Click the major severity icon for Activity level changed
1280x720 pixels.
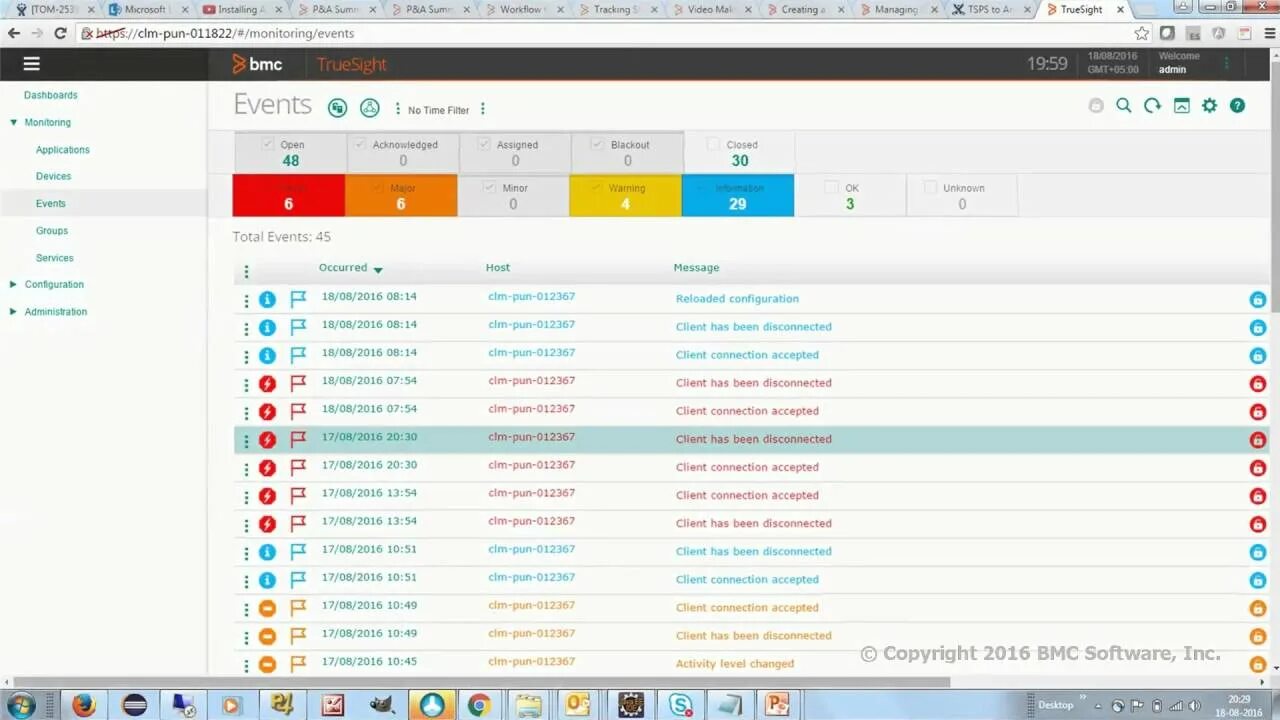(267, 664)
